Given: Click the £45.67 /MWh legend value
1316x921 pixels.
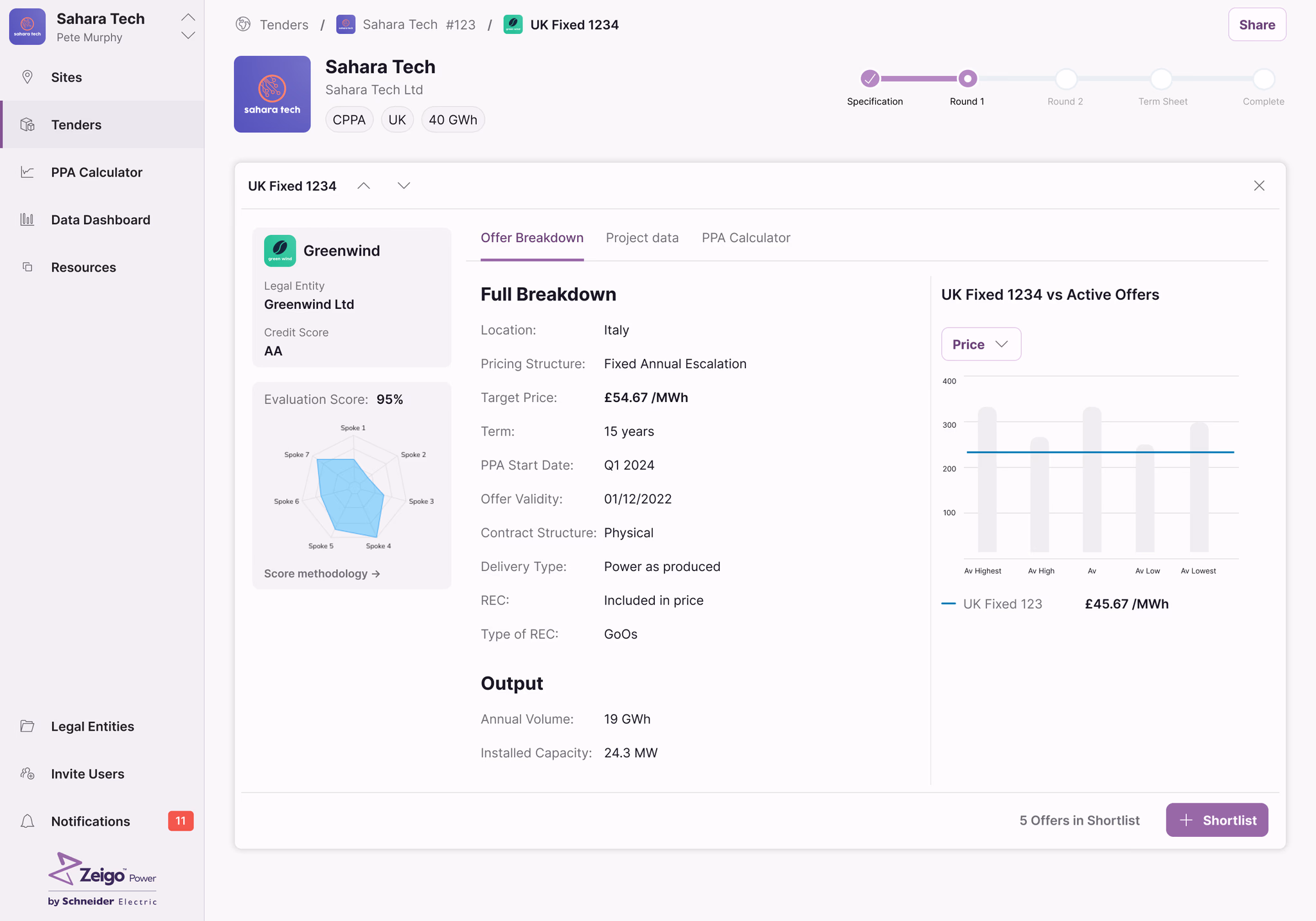Looking at the screenshot, I should point(1126,604).
